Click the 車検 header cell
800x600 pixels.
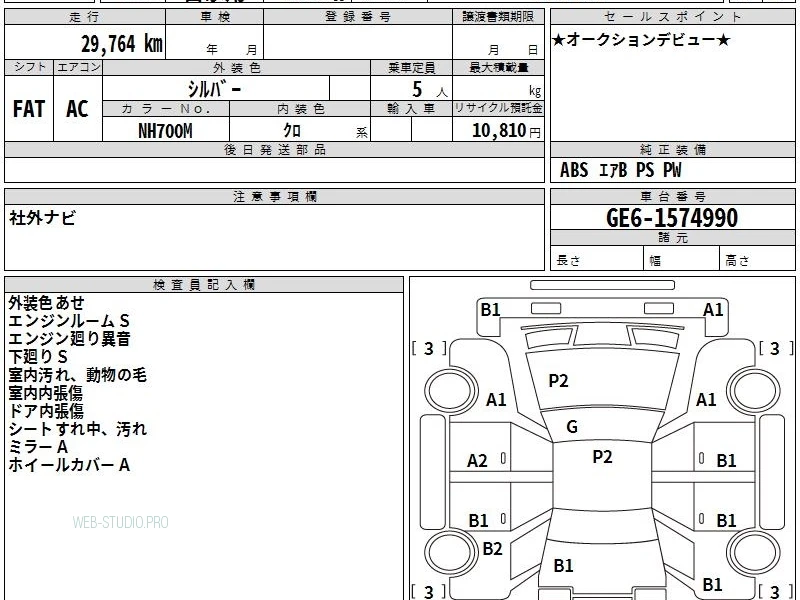click(x=215, y=17)
